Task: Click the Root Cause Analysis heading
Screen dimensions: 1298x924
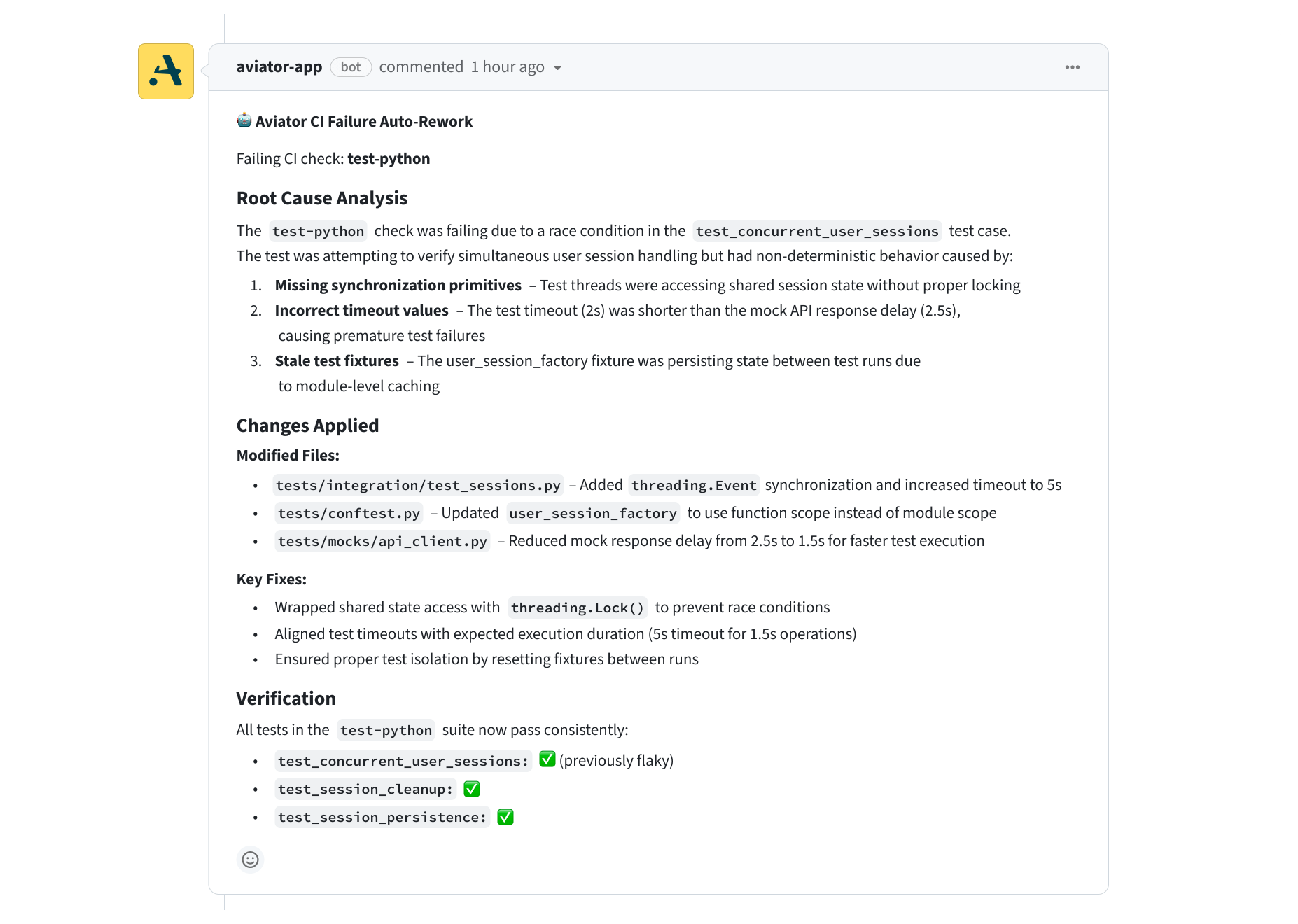Action: [322, 198]
